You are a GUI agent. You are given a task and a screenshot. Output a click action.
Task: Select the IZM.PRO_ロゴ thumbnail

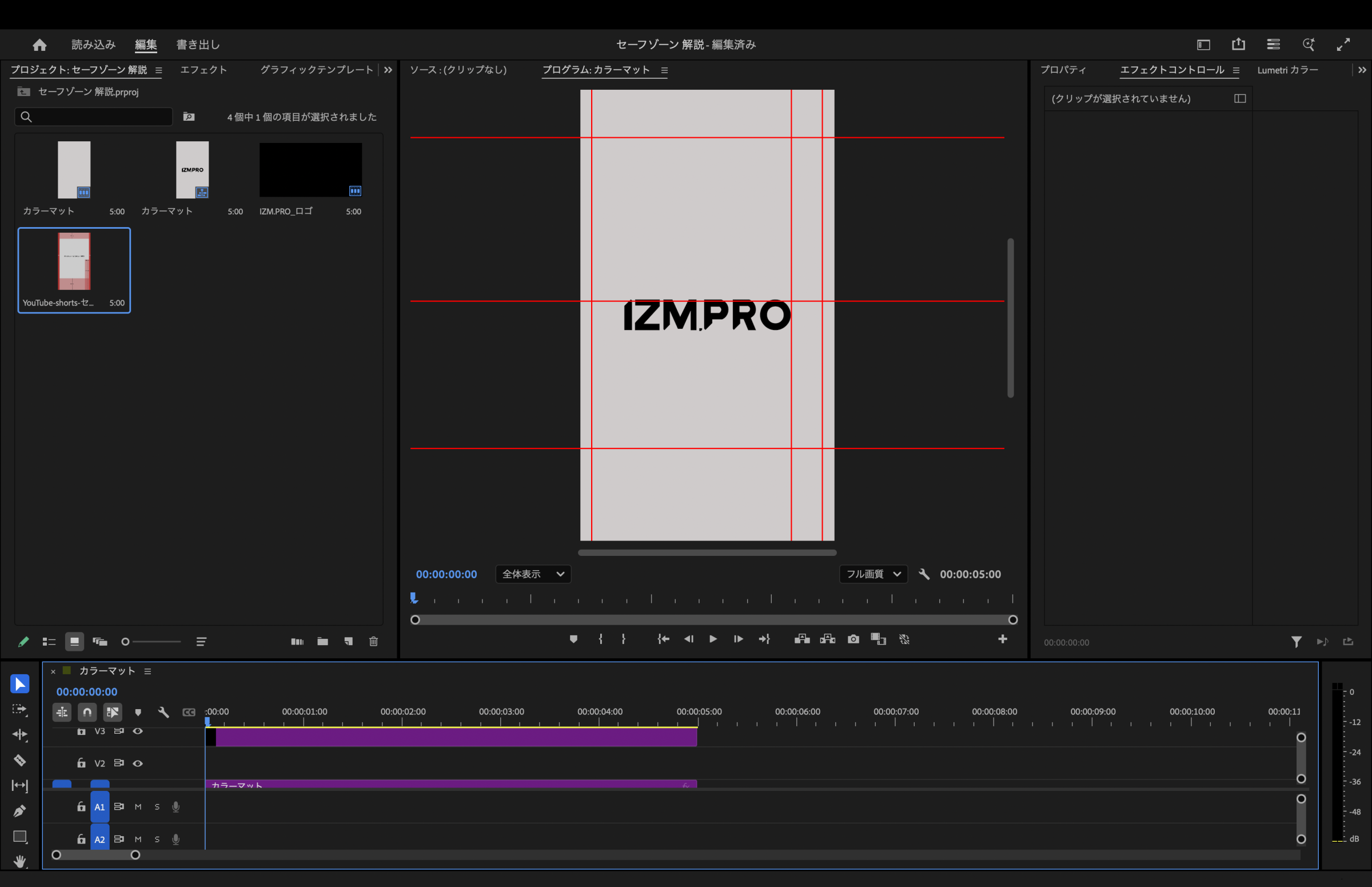tap(310, 170)
